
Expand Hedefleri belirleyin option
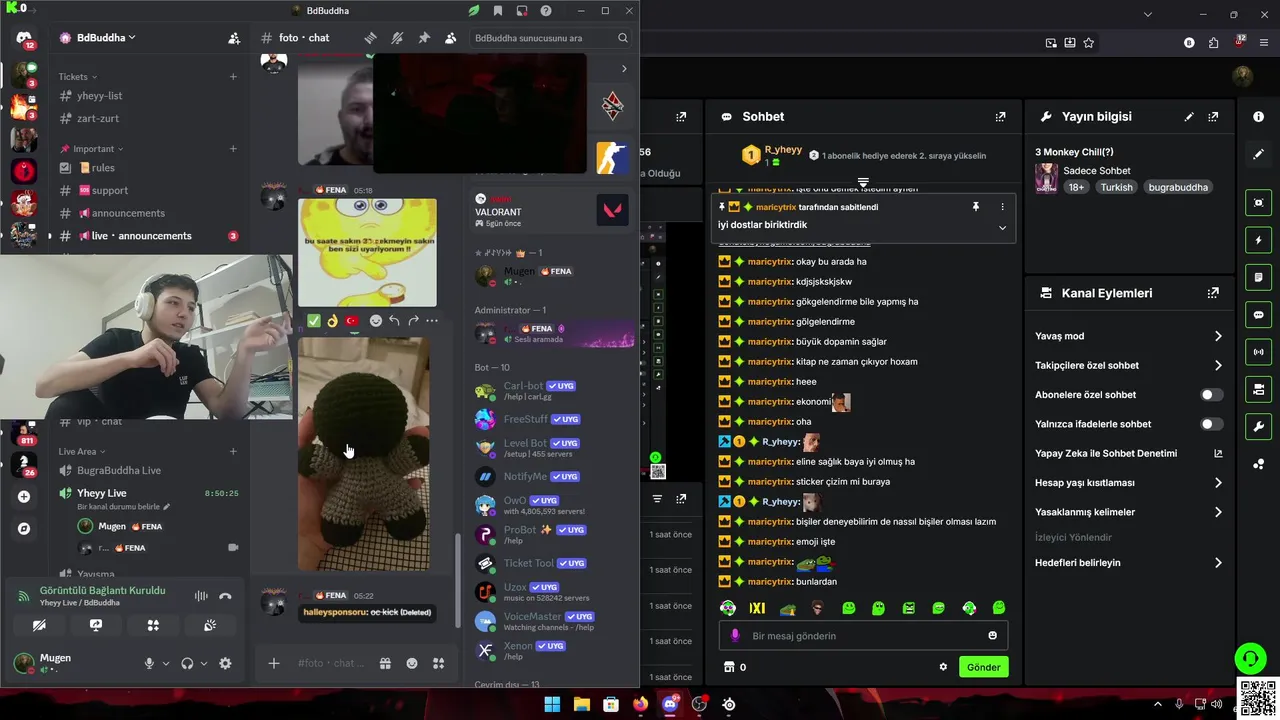[x=1218, y=563]
